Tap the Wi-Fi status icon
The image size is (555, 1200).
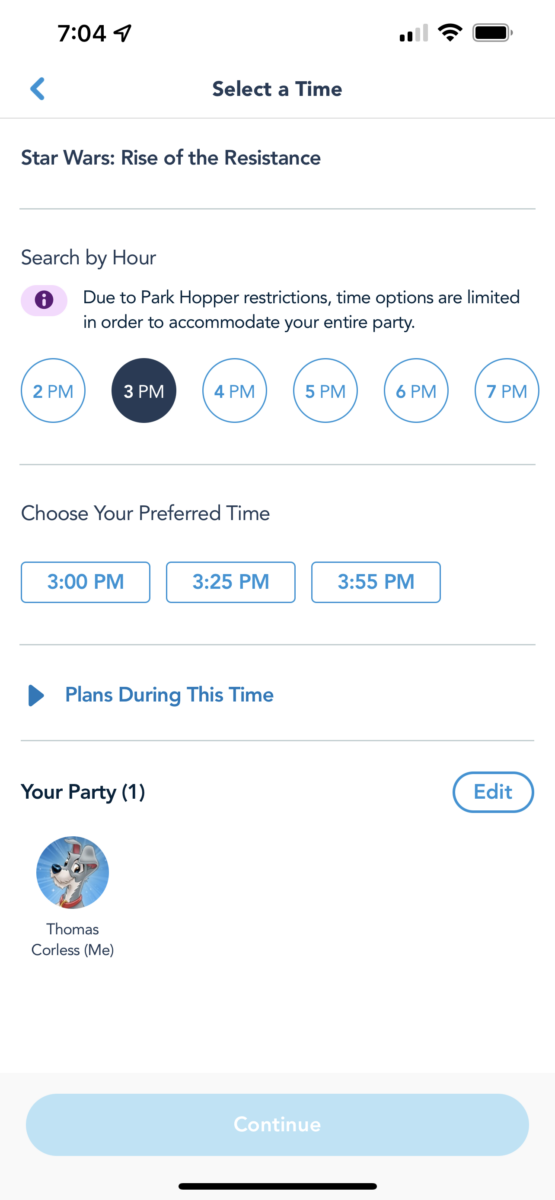point(450,33)
